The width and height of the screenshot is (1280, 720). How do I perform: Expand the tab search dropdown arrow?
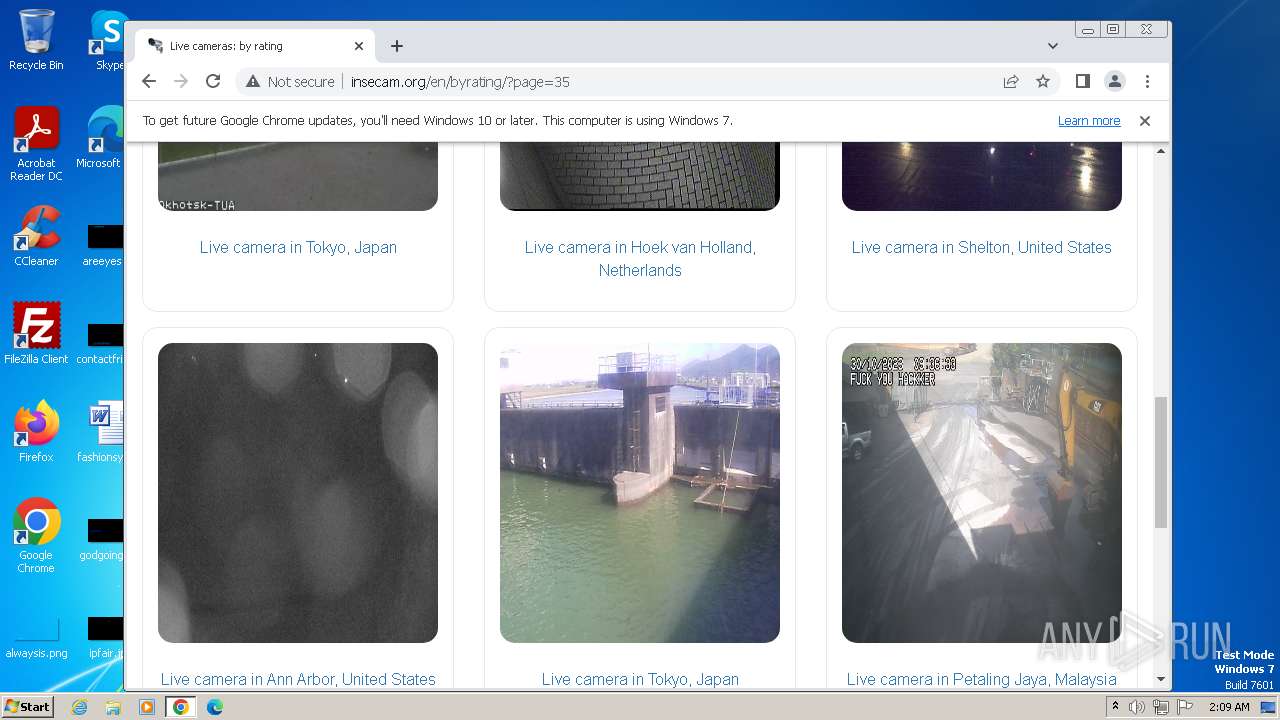point(1053,46)
